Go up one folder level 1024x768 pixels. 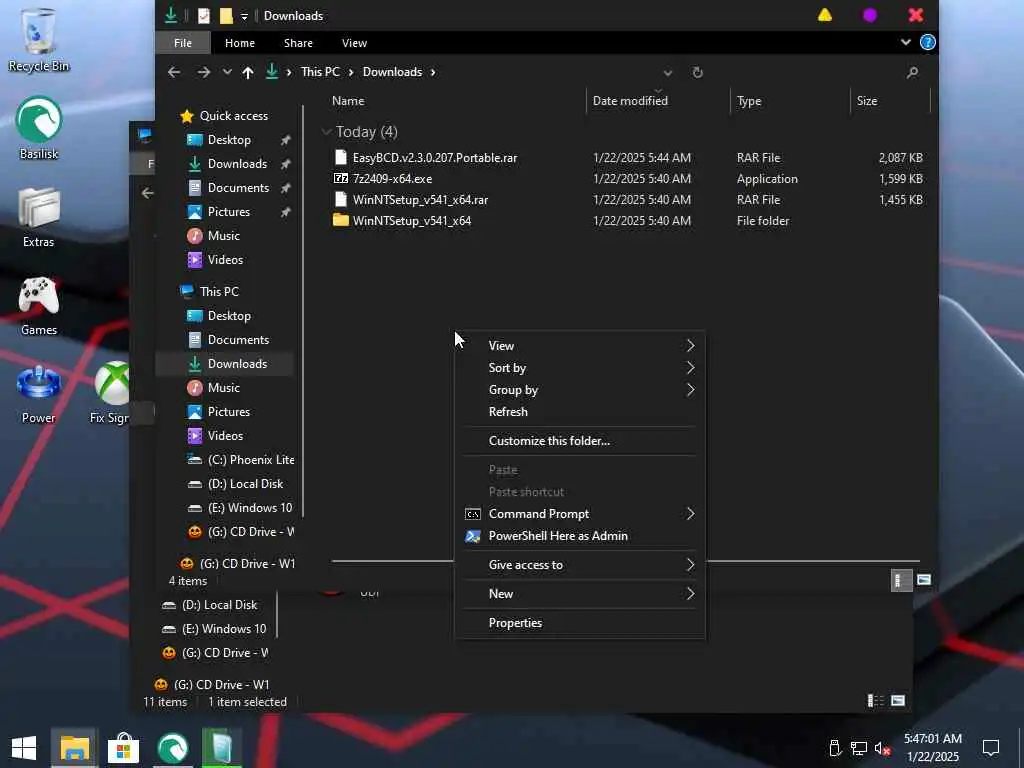(x=248, y=72)
